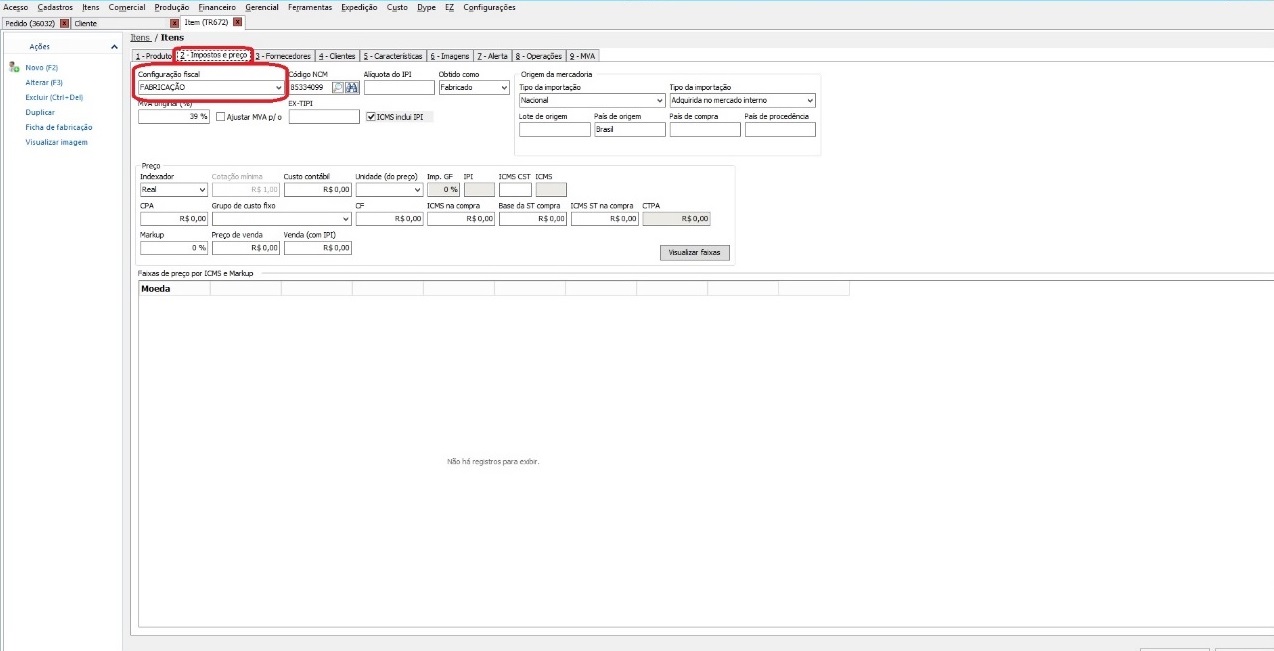This screenshot has height=651, width=1274.
Task: Collapse the Ações panel chevron
Action: click(x=114, y=47)
